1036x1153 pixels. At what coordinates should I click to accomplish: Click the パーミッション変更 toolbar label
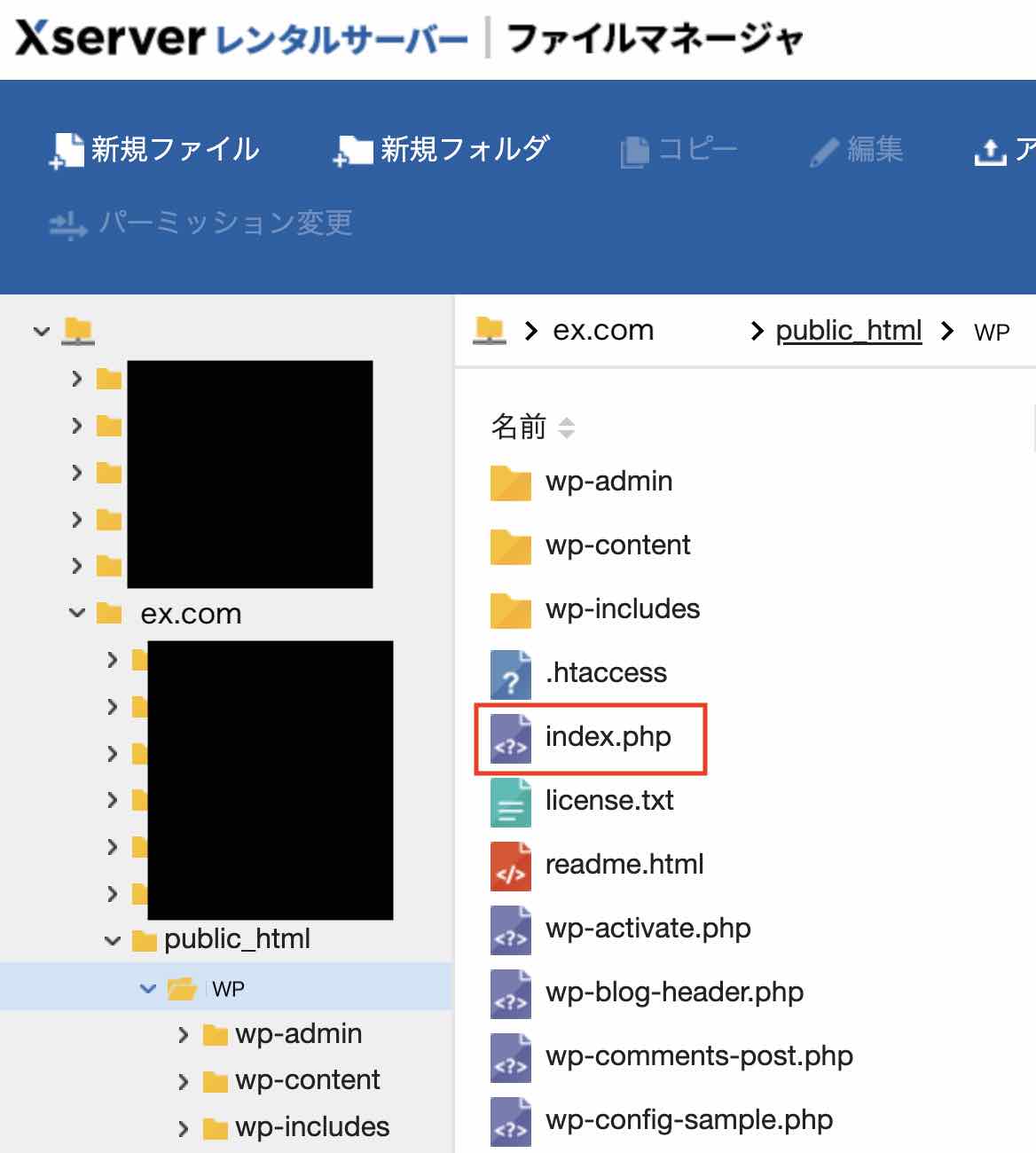225,223
